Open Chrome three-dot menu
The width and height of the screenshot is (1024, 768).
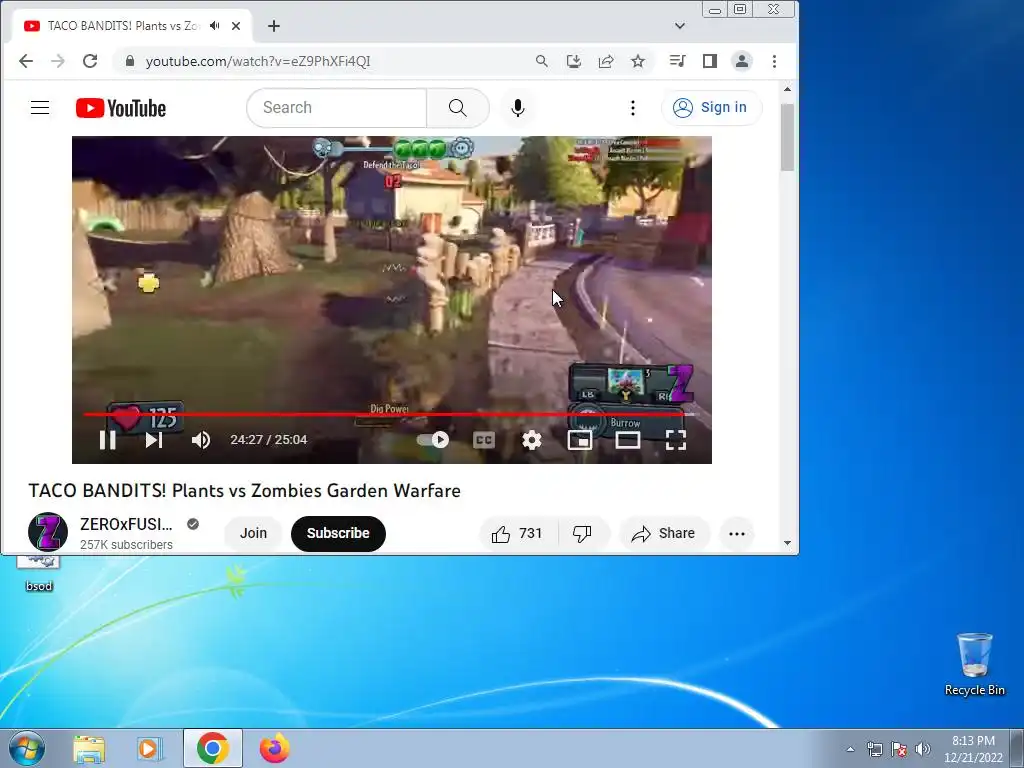(x=775, y=61)
